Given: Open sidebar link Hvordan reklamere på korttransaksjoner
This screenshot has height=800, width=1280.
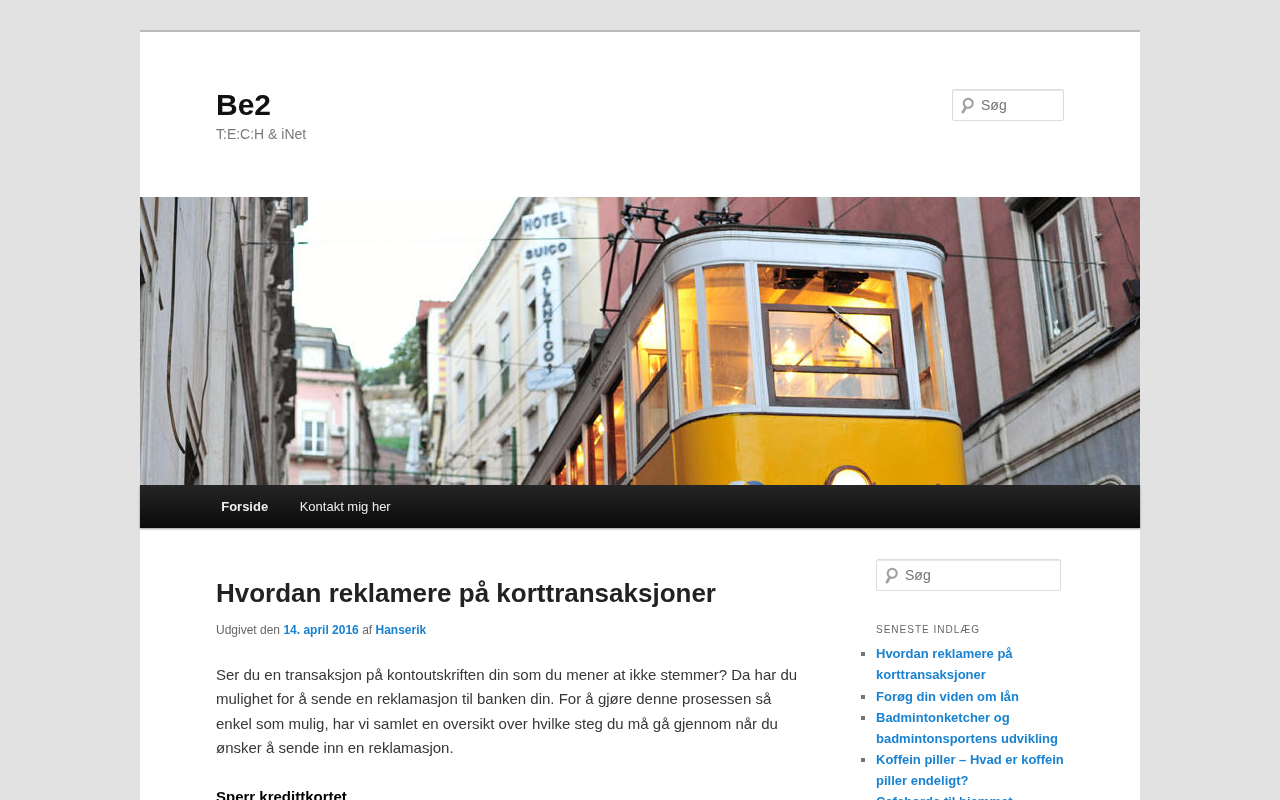Looking at the screenshot, I should pyautogui.click(x=944, y=664).
